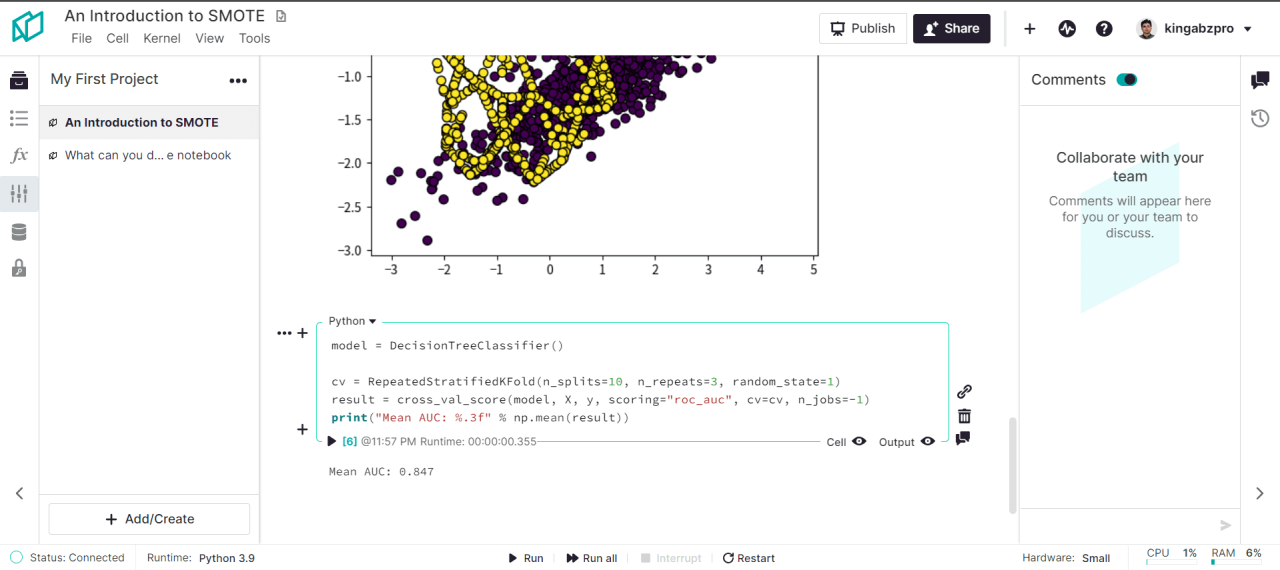Click the comment input field
The height and width of the screenshot is (570, 1280).
tap(1118, 525)
